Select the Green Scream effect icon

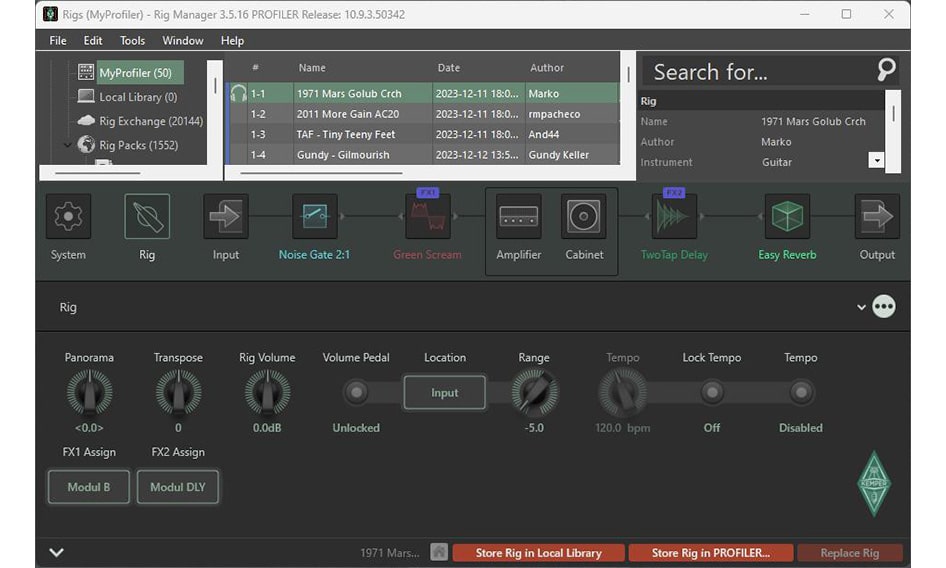(x=427, y=217)
